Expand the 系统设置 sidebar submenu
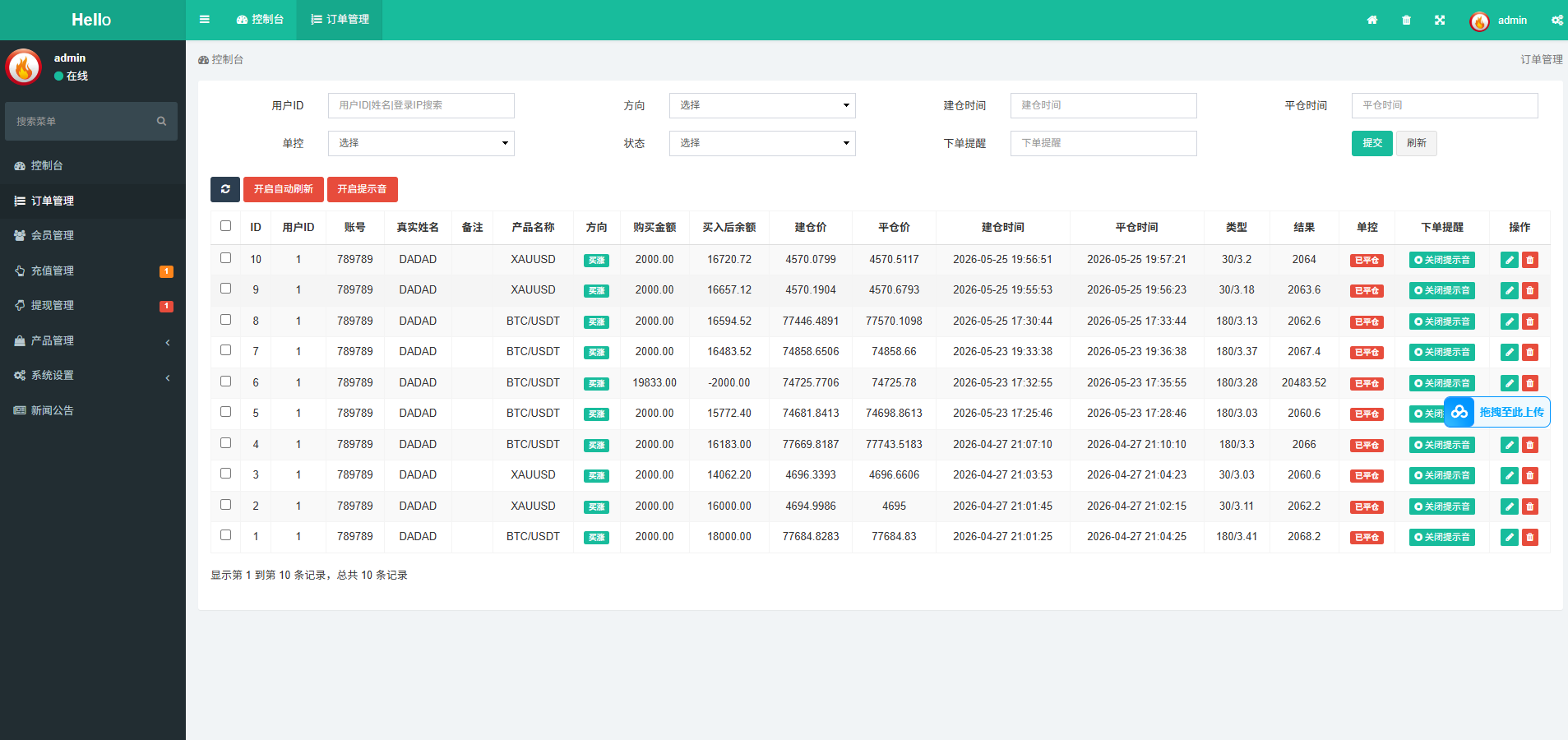The image size is (1568, 740). [93, 375]
